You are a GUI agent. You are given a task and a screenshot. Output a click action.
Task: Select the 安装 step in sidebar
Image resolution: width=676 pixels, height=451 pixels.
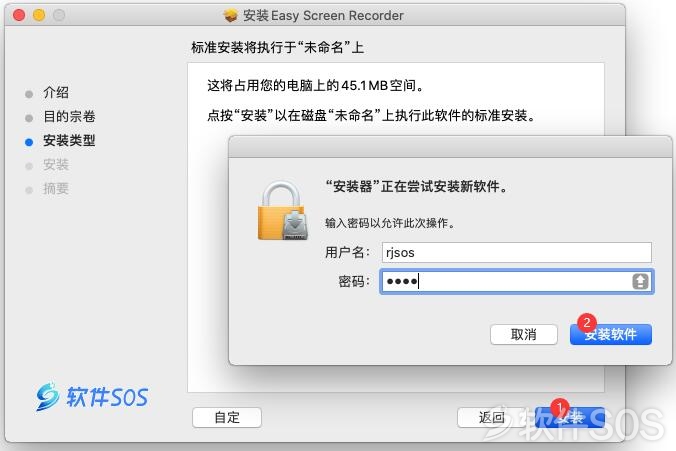56,165
